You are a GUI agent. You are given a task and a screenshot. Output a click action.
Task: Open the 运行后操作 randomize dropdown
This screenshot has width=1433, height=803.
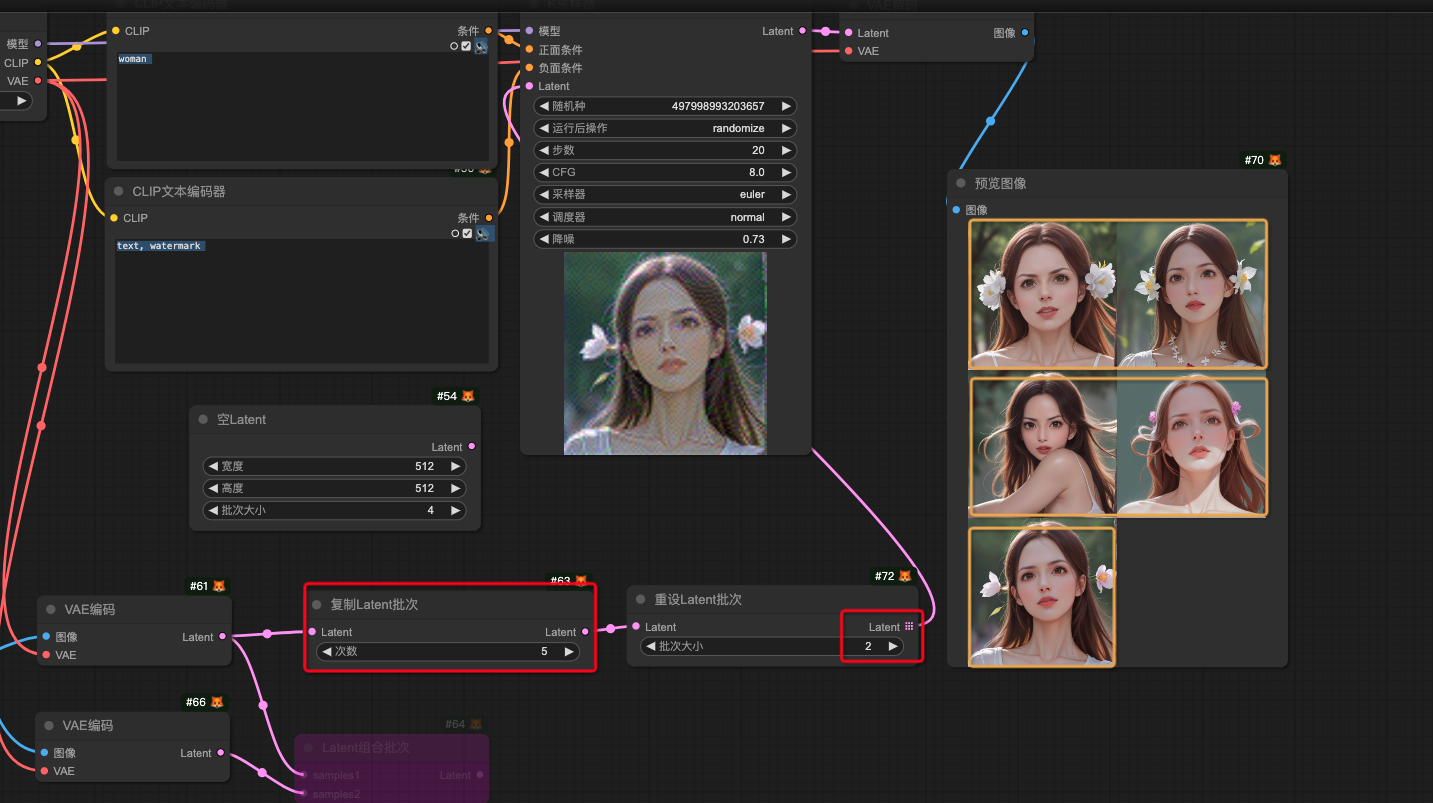pyautogui.click(x=665, y=128)
